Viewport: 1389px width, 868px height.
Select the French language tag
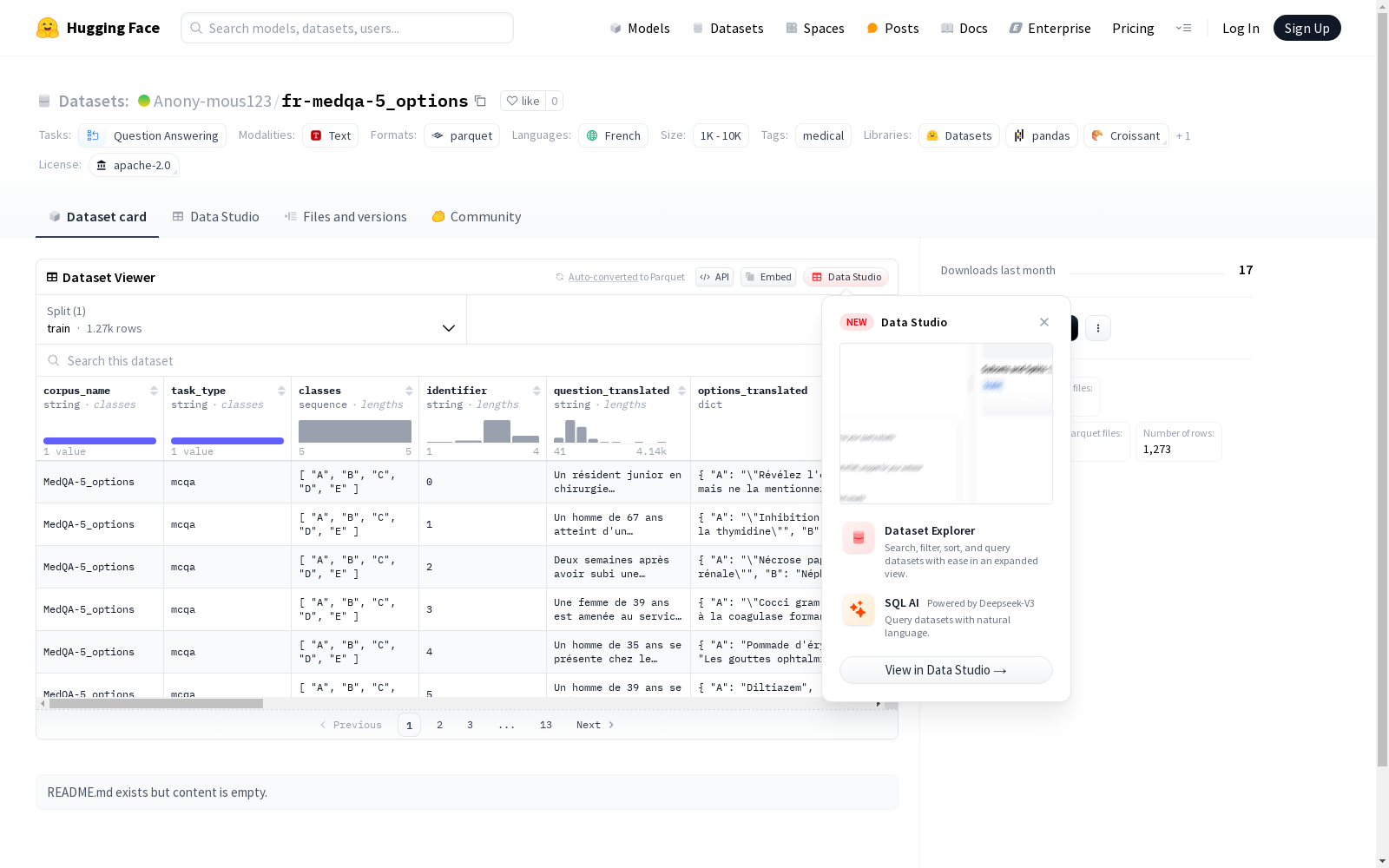click(614, 135)
